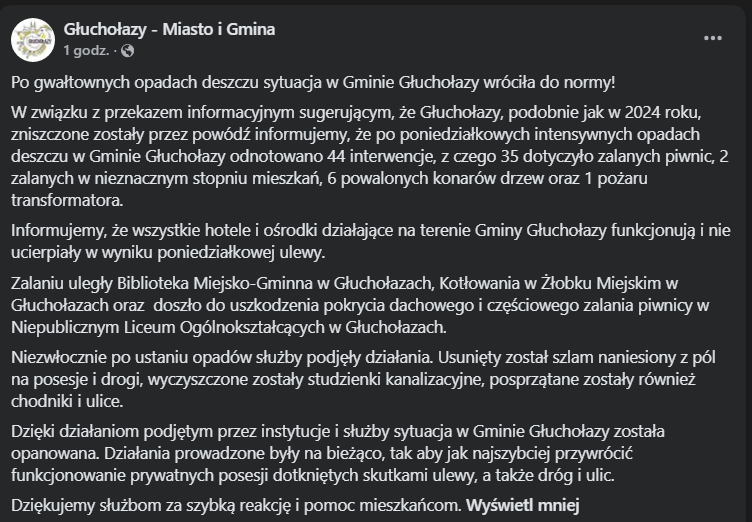This screenshot has height=522, width=752.
Task: Click the words 'chodniki i ulice.'
Action: tap(67, 401)
